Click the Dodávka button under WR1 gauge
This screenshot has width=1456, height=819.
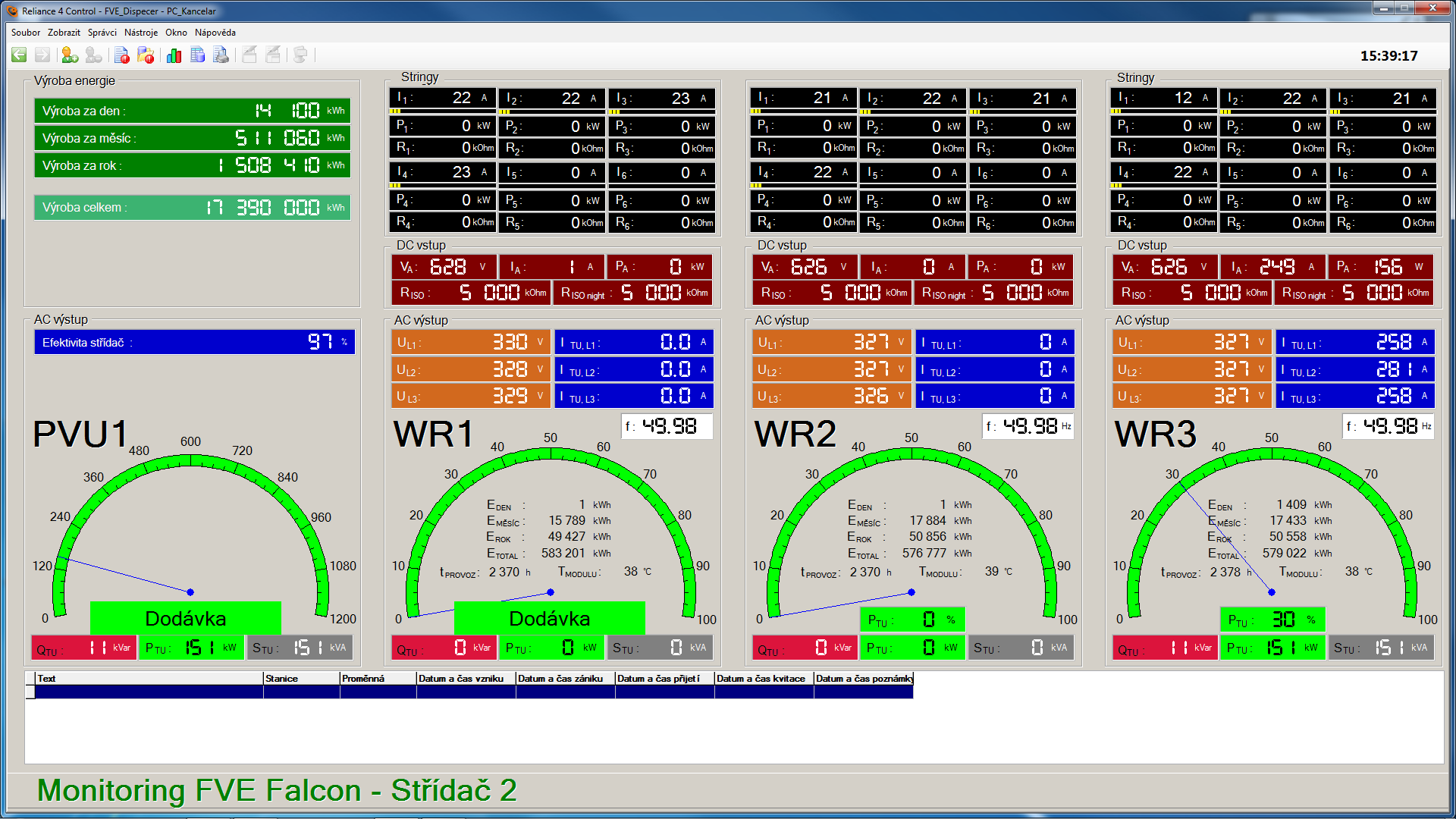pyautogui.click(x=550, y=619)
